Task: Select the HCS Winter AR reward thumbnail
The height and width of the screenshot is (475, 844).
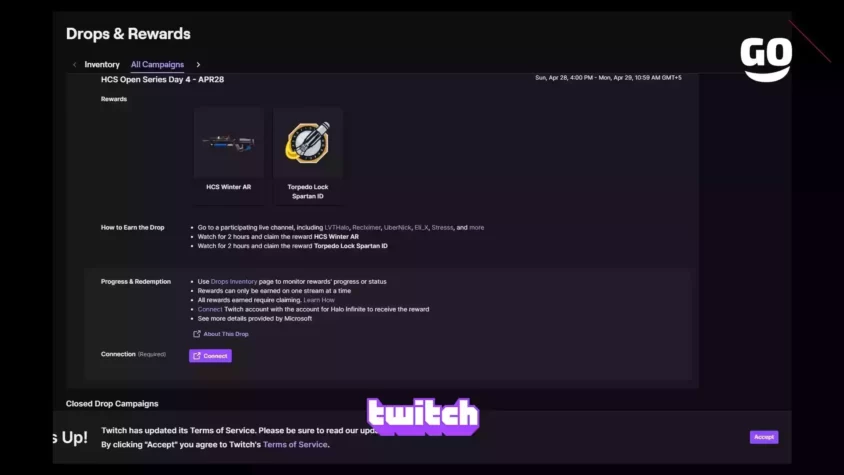Action: click(229, 143)
